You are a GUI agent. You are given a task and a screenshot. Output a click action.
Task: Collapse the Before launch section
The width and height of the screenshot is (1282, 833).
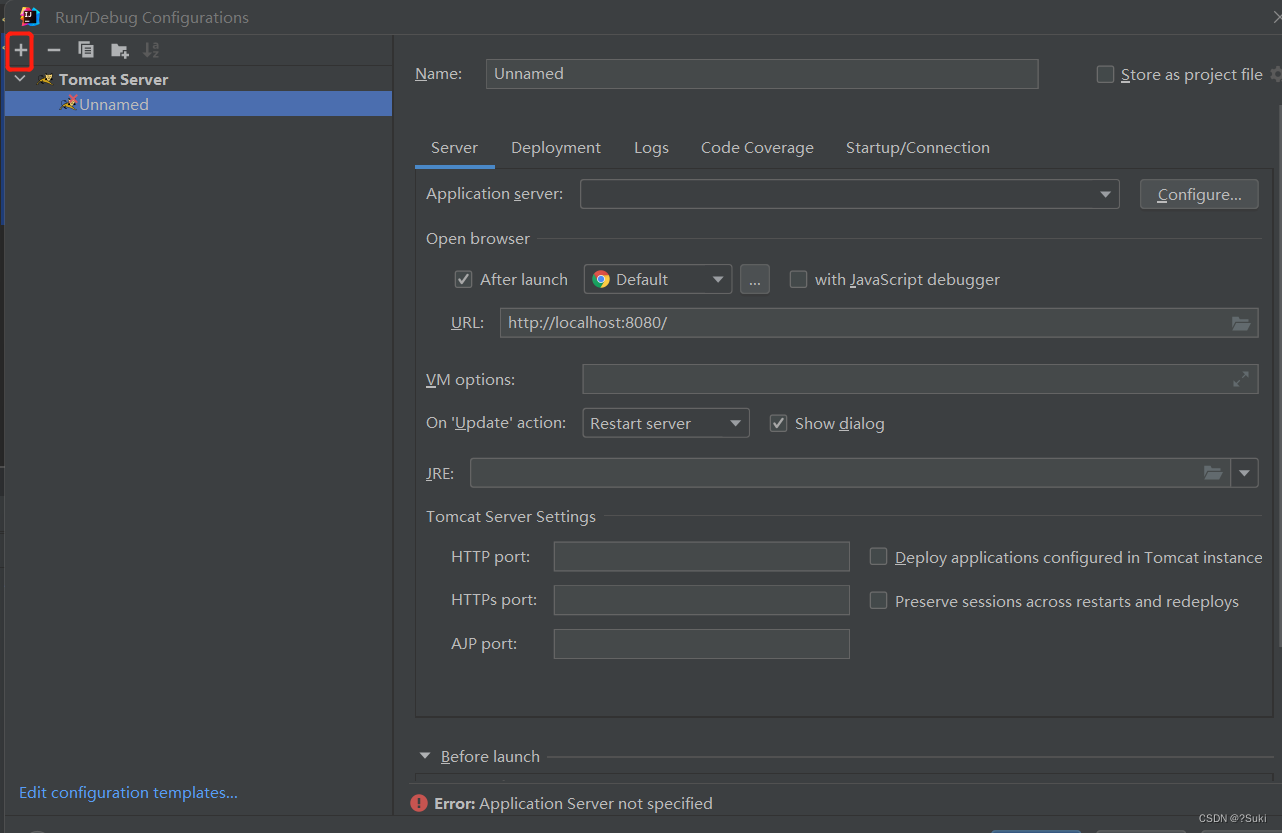click(x=425, y=756)
